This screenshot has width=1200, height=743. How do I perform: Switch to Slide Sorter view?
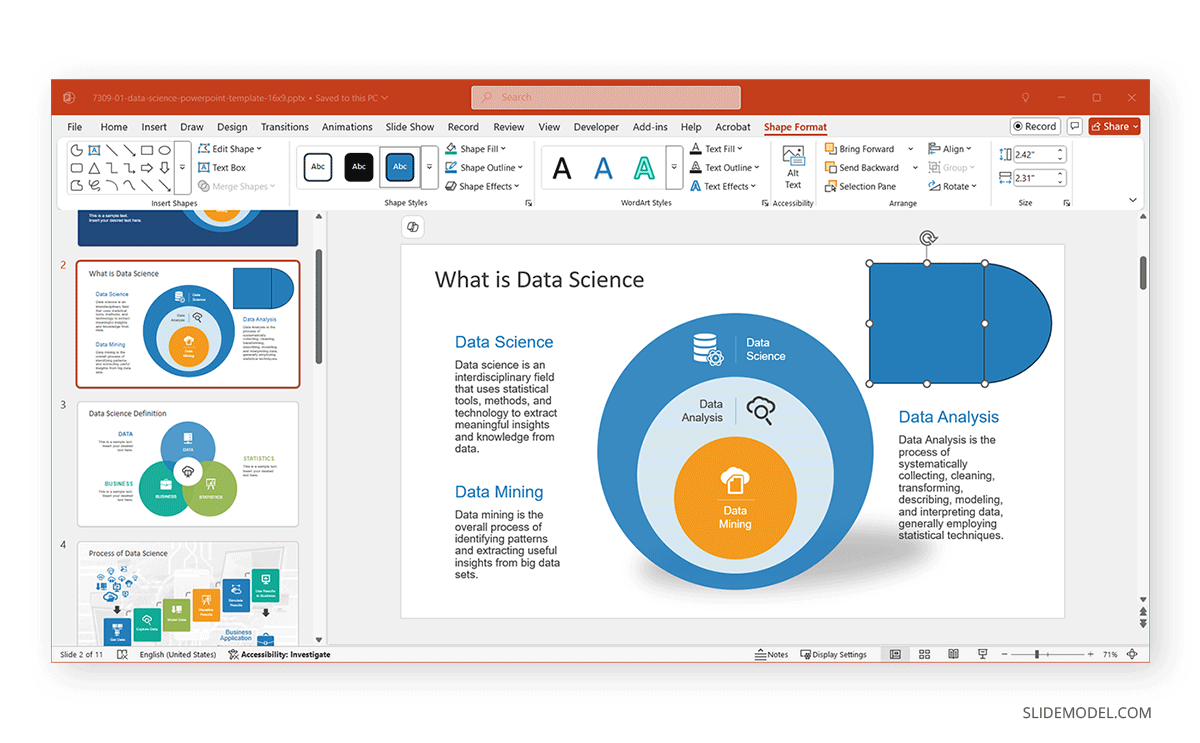point(924,654)
